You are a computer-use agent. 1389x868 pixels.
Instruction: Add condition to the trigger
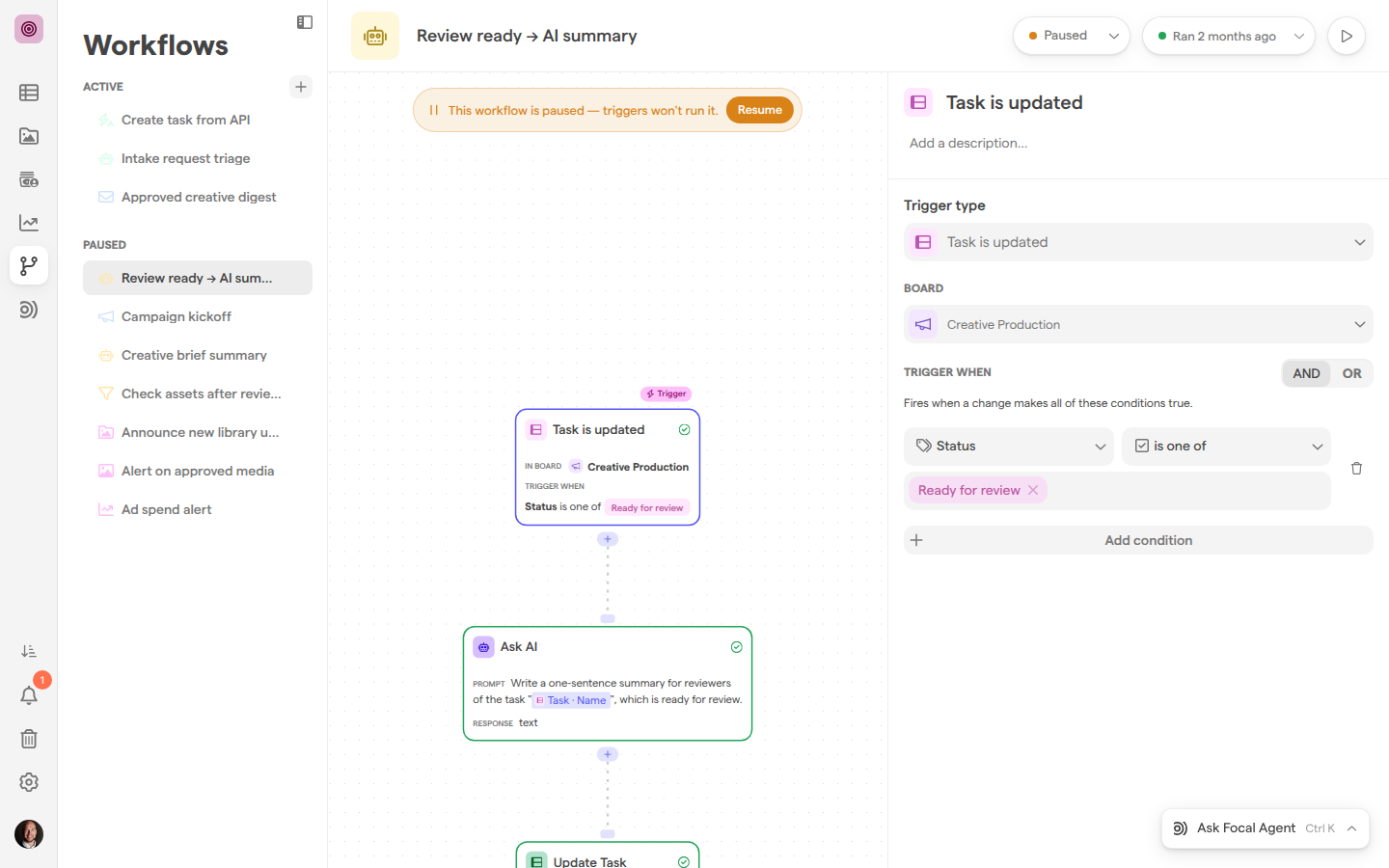click(1138, 540)
